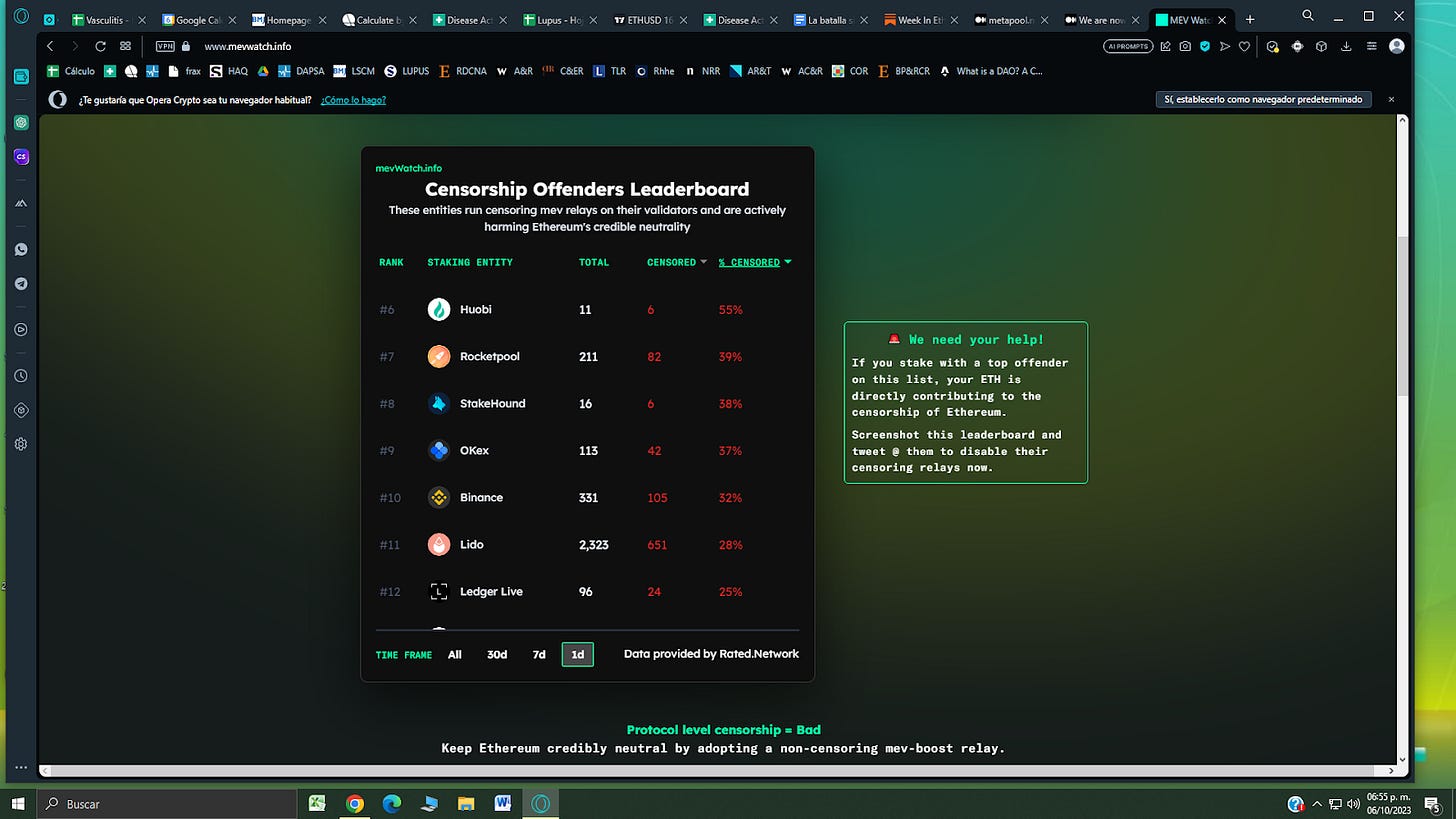
Task: Select the 7d time frame
Action: 539,654
